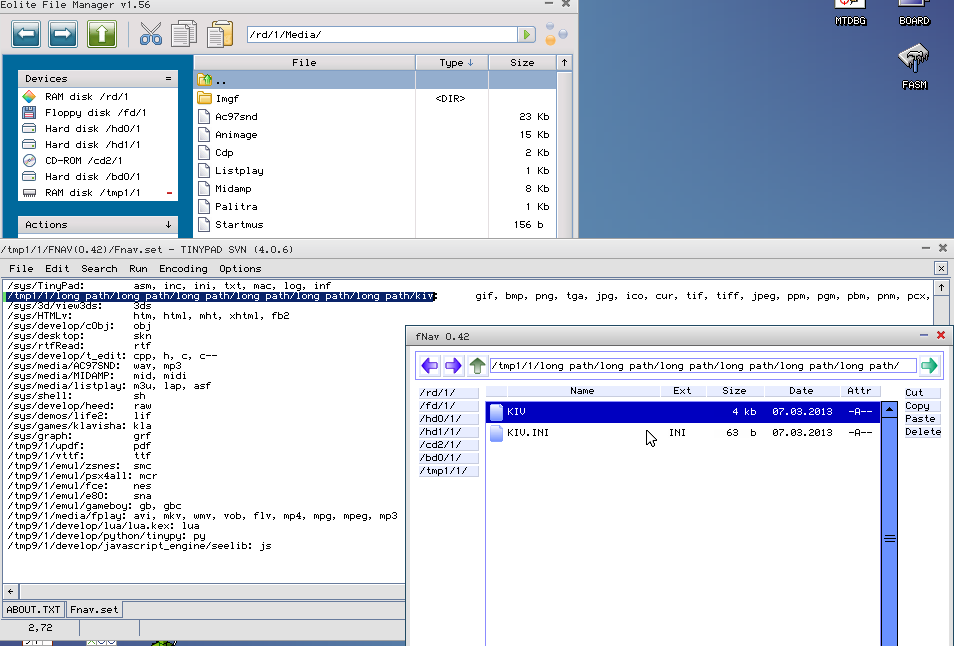Select CD-ROM /cd2/1 in Devices list

[83, 160]
